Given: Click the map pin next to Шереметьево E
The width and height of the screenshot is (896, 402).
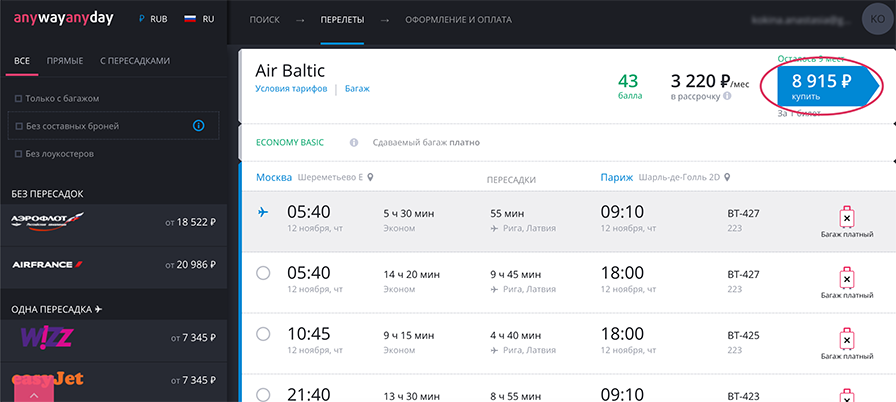Looking at the screenshot, I should click(370, 178).
